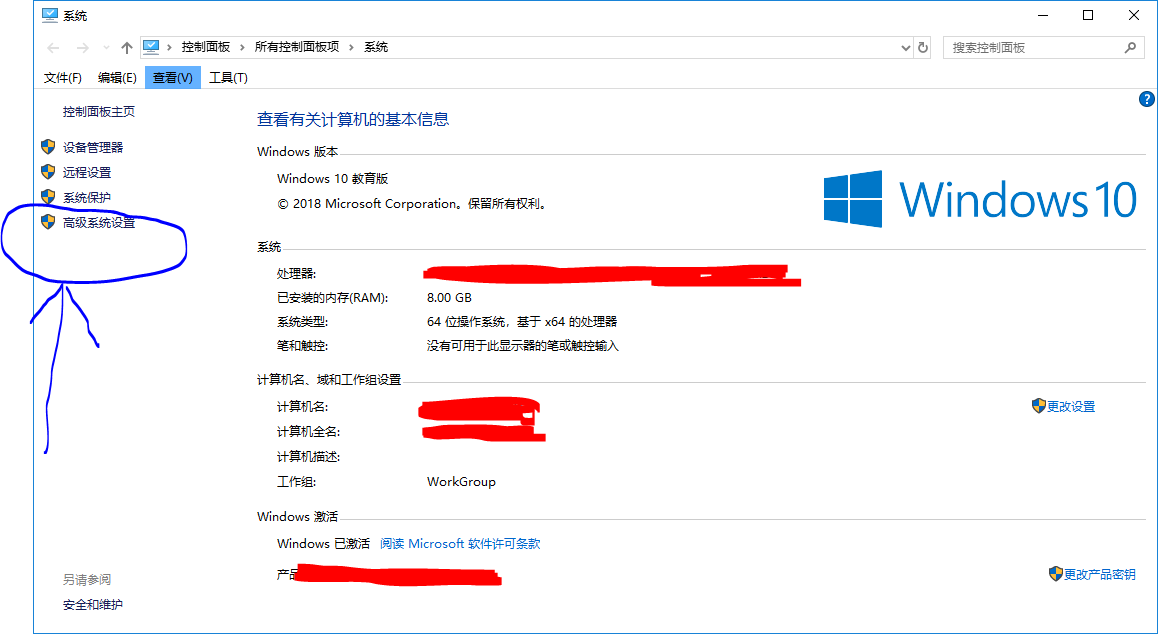Click the computer icon in address bar
1158x634 pixels.
(x=151, y=47)
